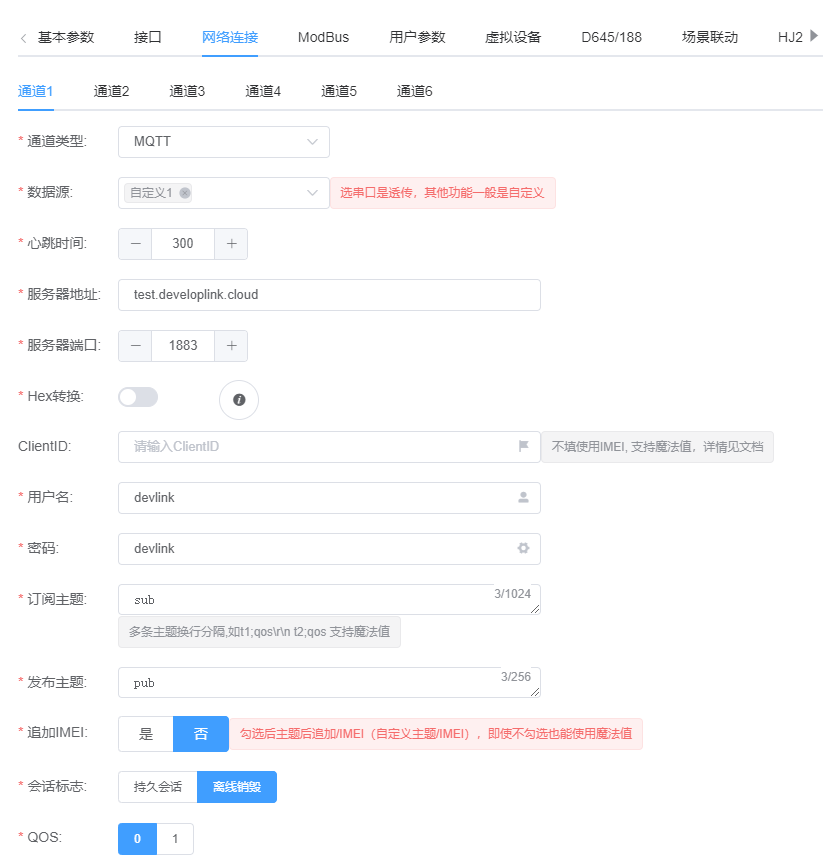
Task: Set QOS to 1
Action: [175, 839]
